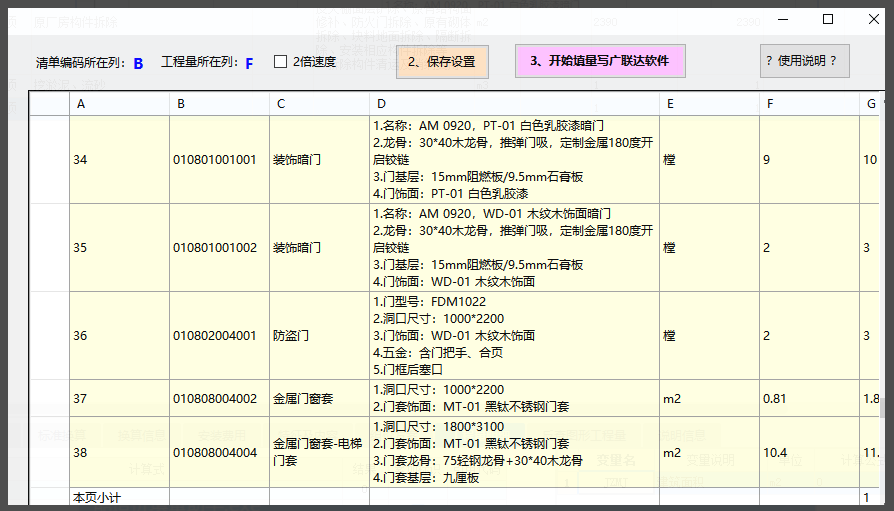Select cell 金属门窗套-电梯门套
Screen dimensions: 894x511
click(319, 452)
